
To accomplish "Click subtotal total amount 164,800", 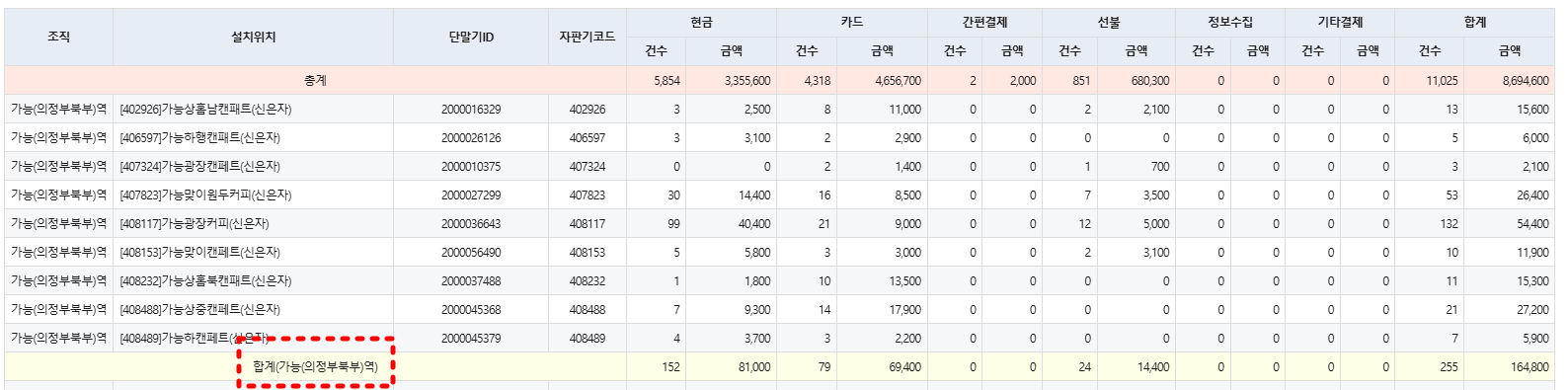I will pos(1529,367).
